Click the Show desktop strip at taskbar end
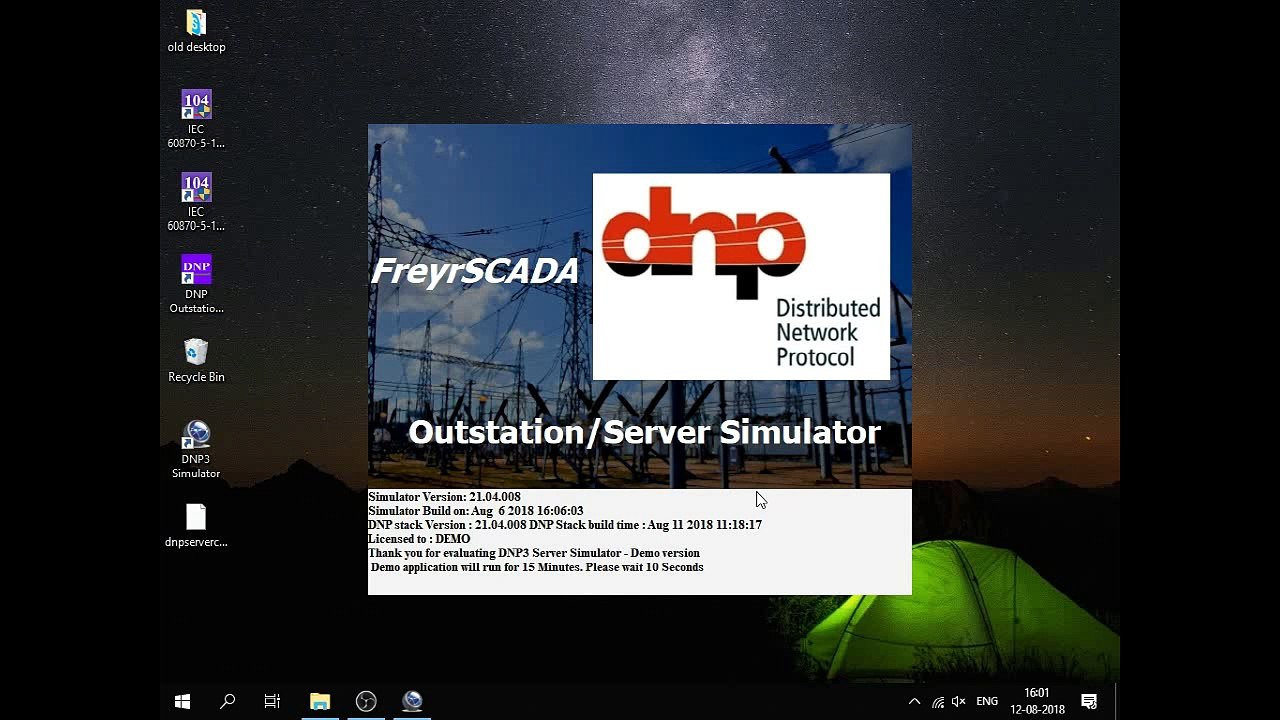This screenshot has height=720, width=1280. [x=1117, y=702]
